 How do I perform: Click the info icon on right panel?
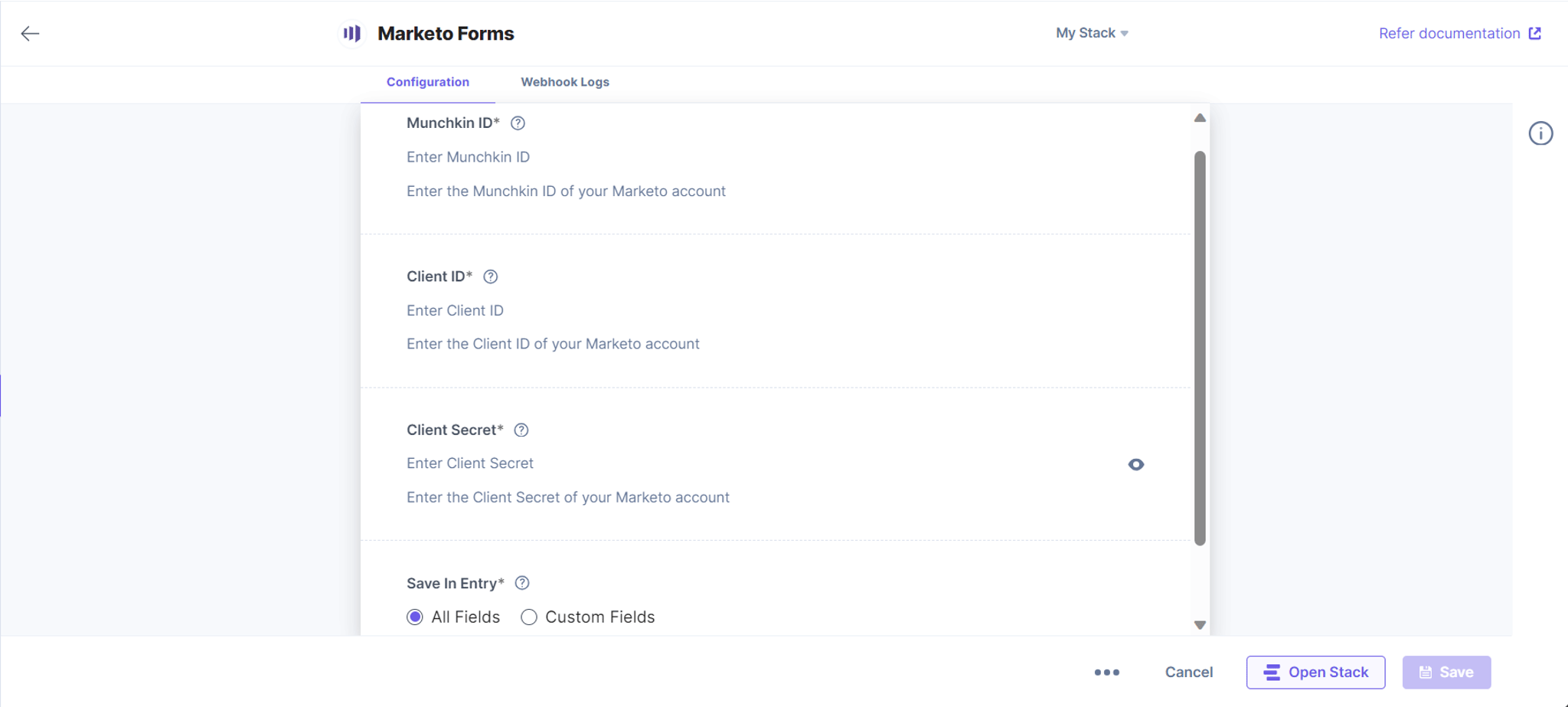1540,133
